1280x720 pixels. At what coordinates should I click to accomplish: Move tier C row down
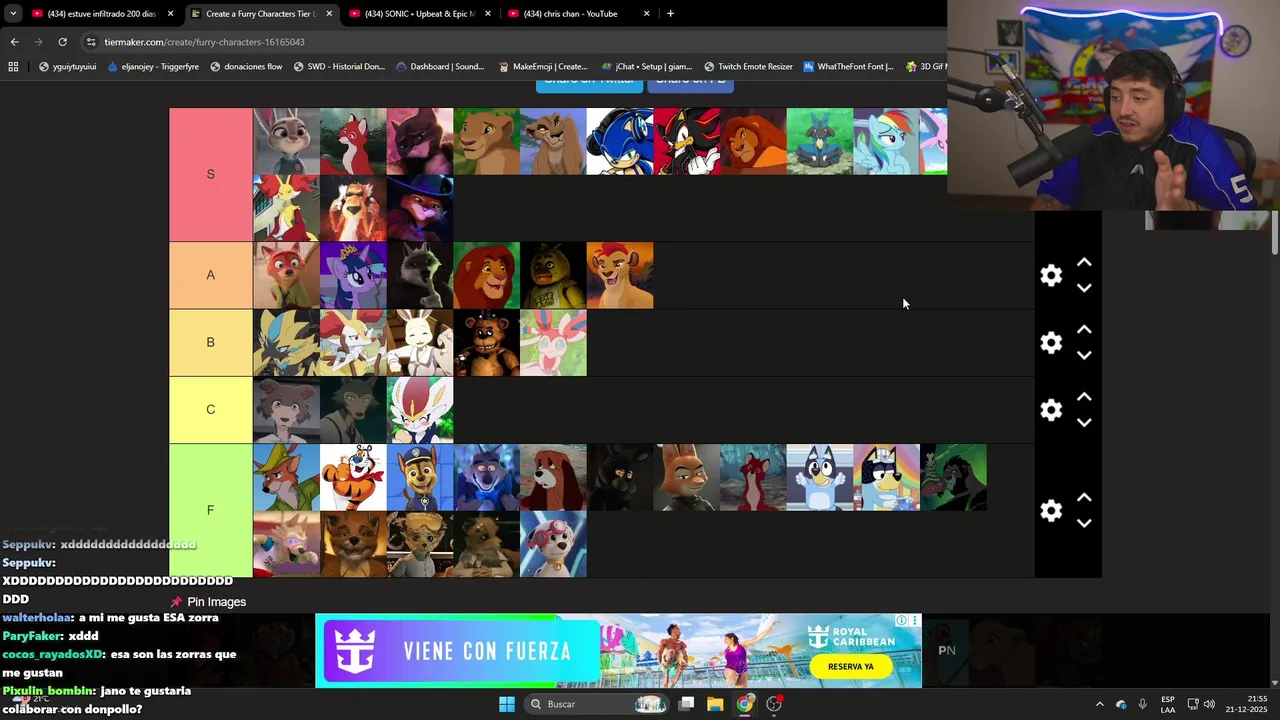[x=1084, y=422]
